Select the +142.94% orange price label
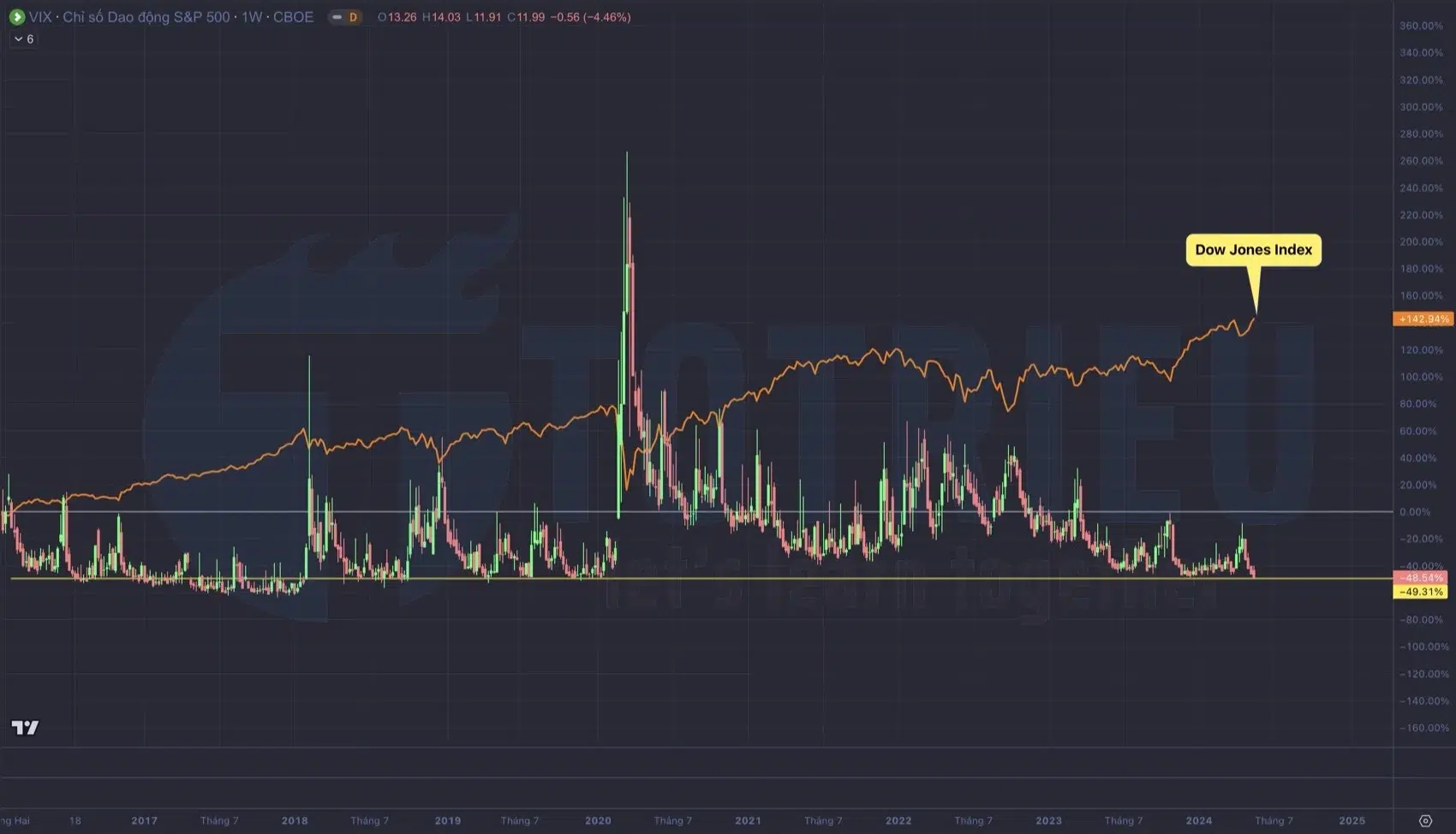This screenshot has height=834, width=1456. point(1423,318)
